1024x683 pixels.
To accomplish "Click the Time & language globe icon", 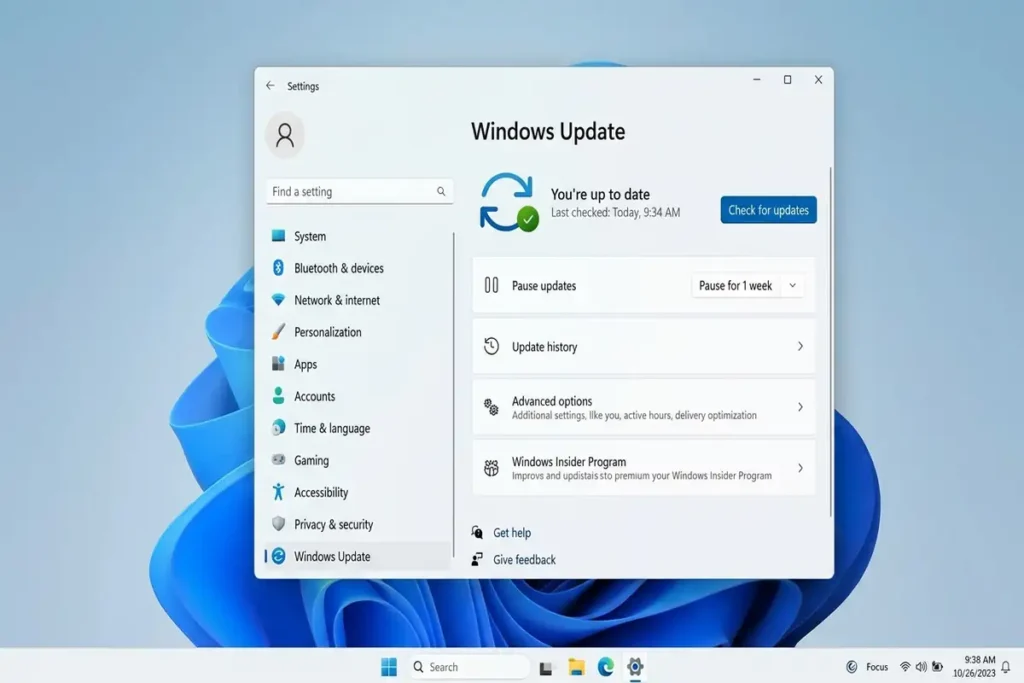I will [x=278, y=428].
